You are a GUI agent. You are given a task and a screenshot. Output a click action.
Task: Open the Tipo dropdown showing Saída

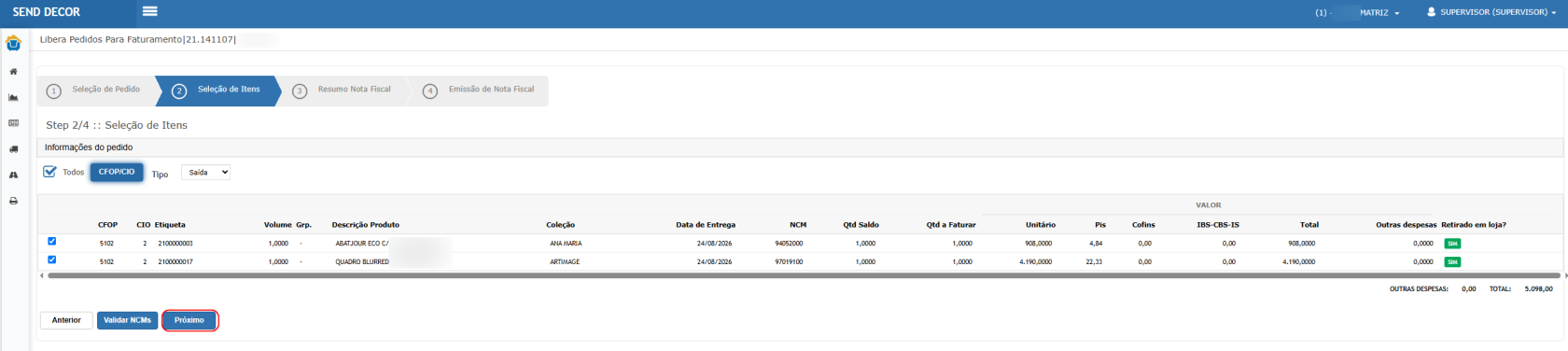[x=205, y=173]
